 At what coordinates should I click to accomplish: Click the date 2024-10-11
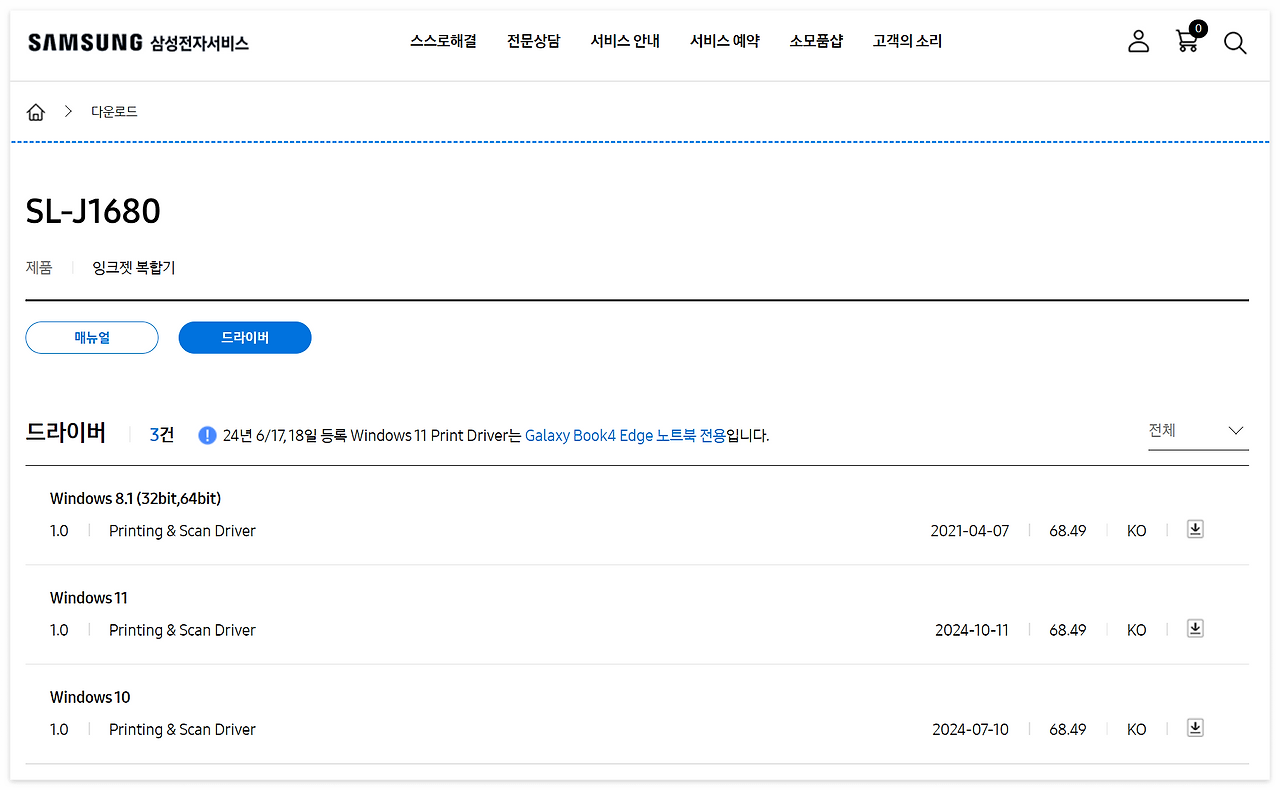coord(972,630)
